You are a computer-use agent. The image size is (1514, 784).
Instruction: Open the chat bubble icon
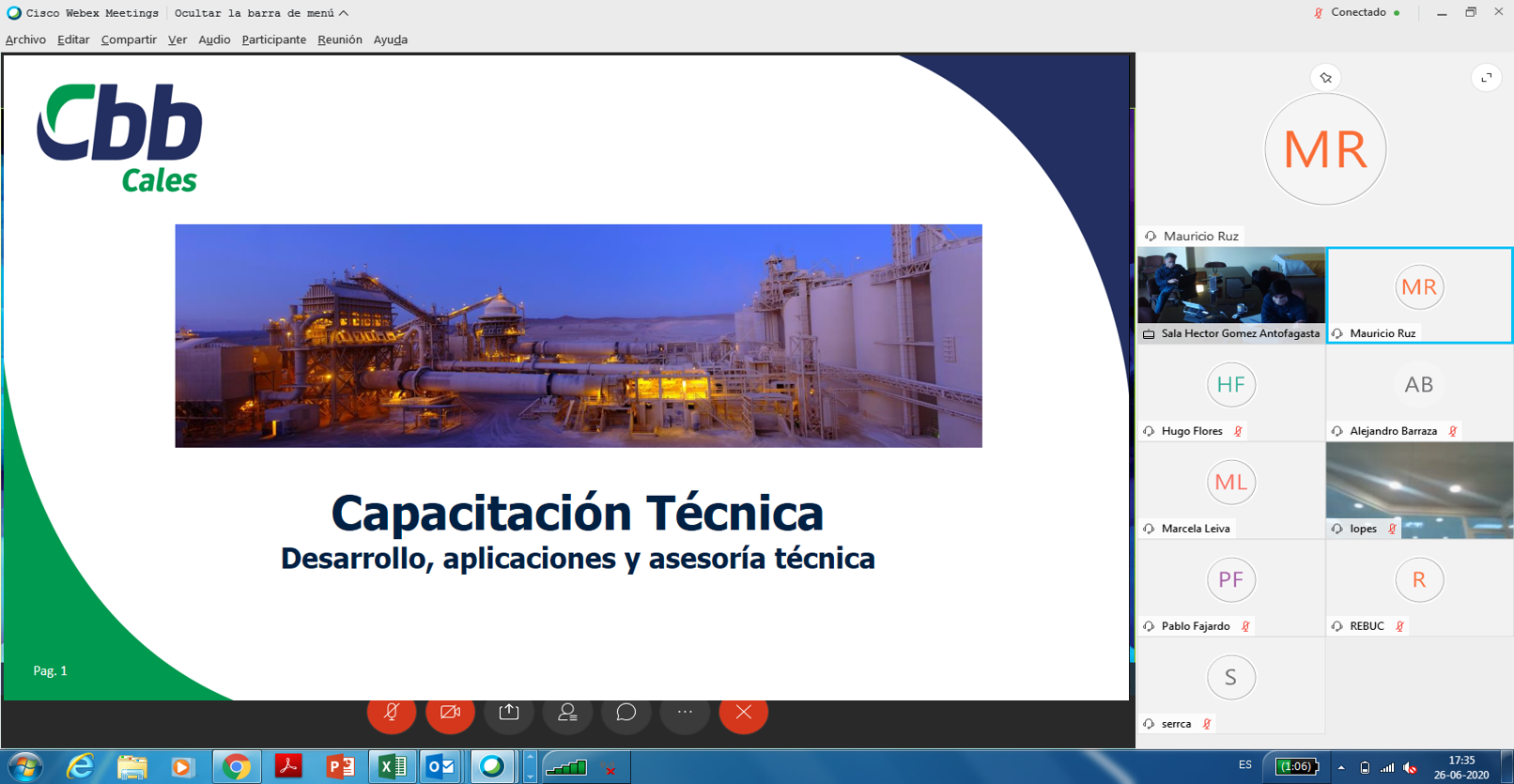coord(626,713)
